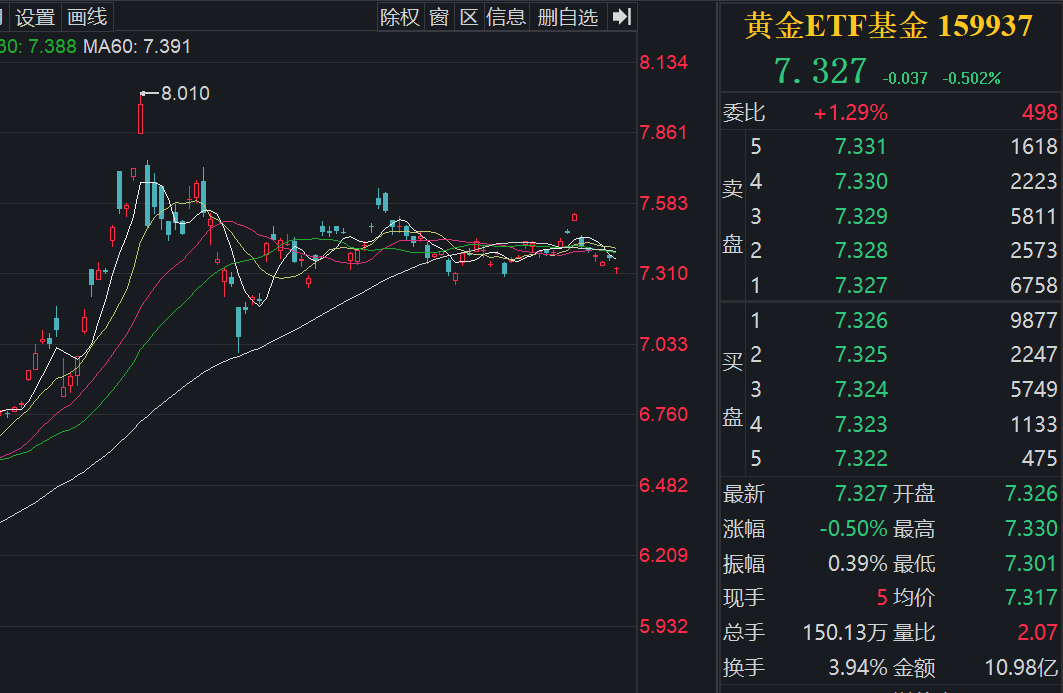Open the 设置 settings menu

point(35,16)
